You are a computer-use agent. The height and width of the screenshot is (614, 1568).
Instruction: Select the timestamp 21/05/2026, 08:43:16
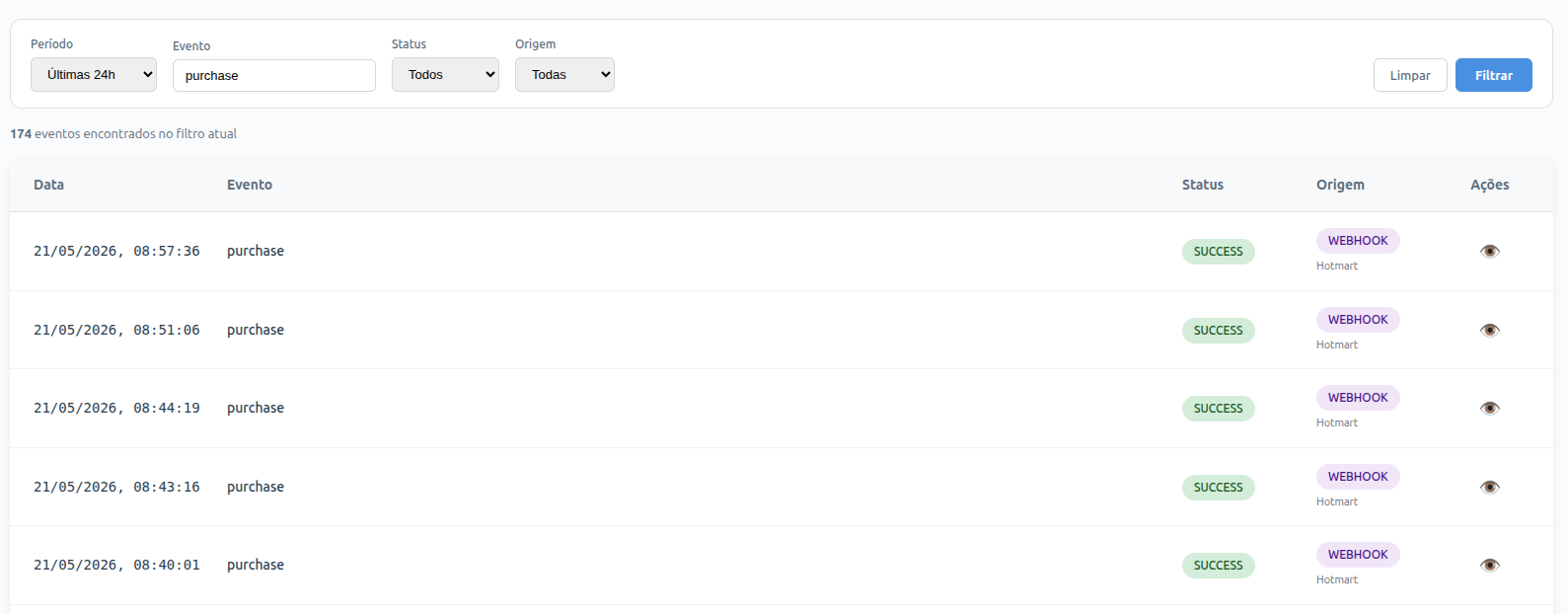116,487
